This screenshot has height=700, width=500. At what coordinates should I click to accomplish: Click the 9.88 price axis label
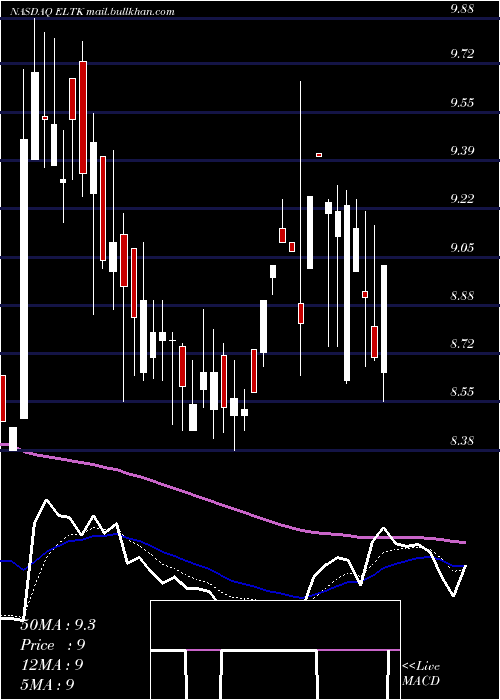coord(462,9)
